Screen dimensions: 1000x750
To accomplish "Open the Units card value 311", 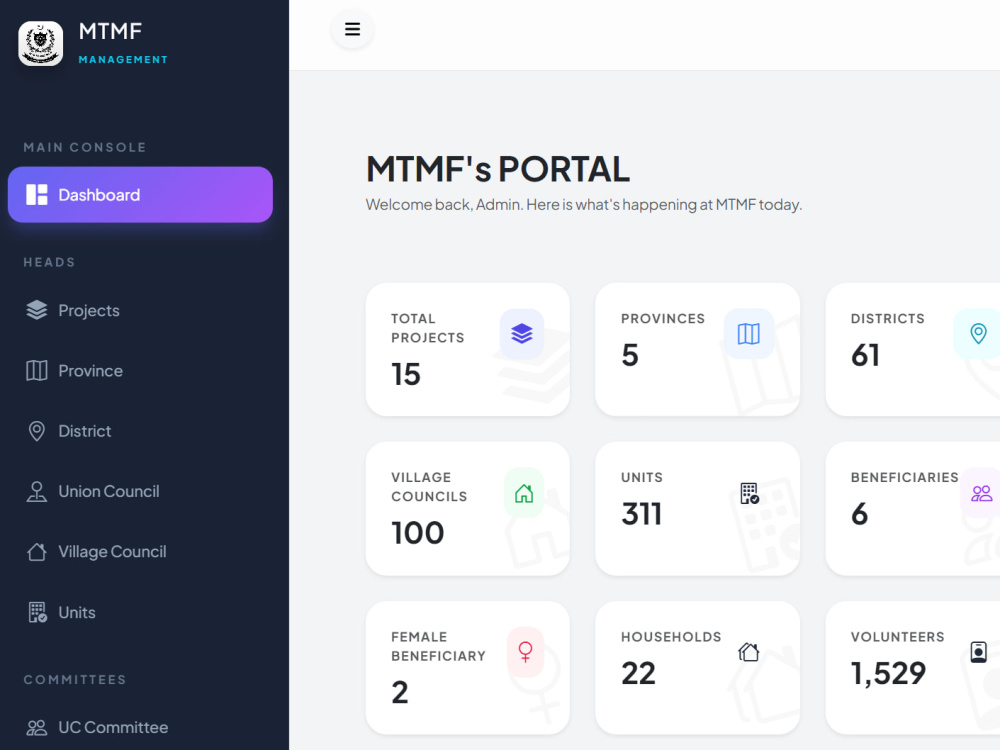I will point(642,514).
